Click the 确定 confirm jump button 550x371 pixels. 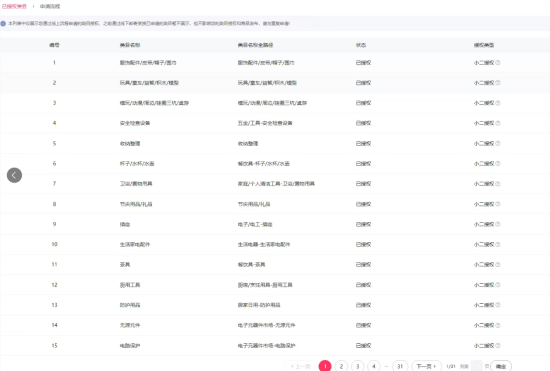[x=501, y=366]
